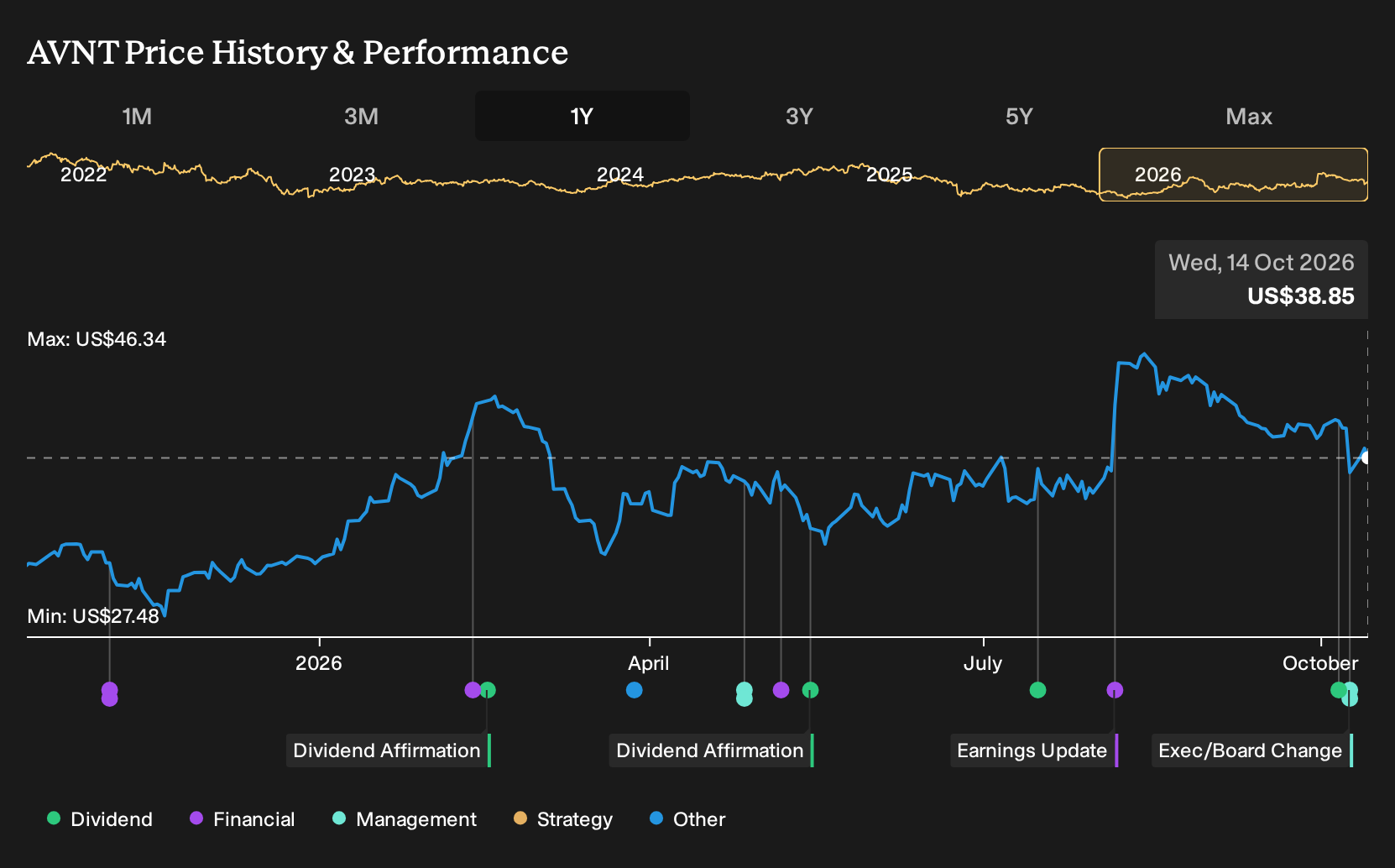Open the green Dividend marker above the April Dividend Affirmation label

pyautogui.click(x=810, y=690)
